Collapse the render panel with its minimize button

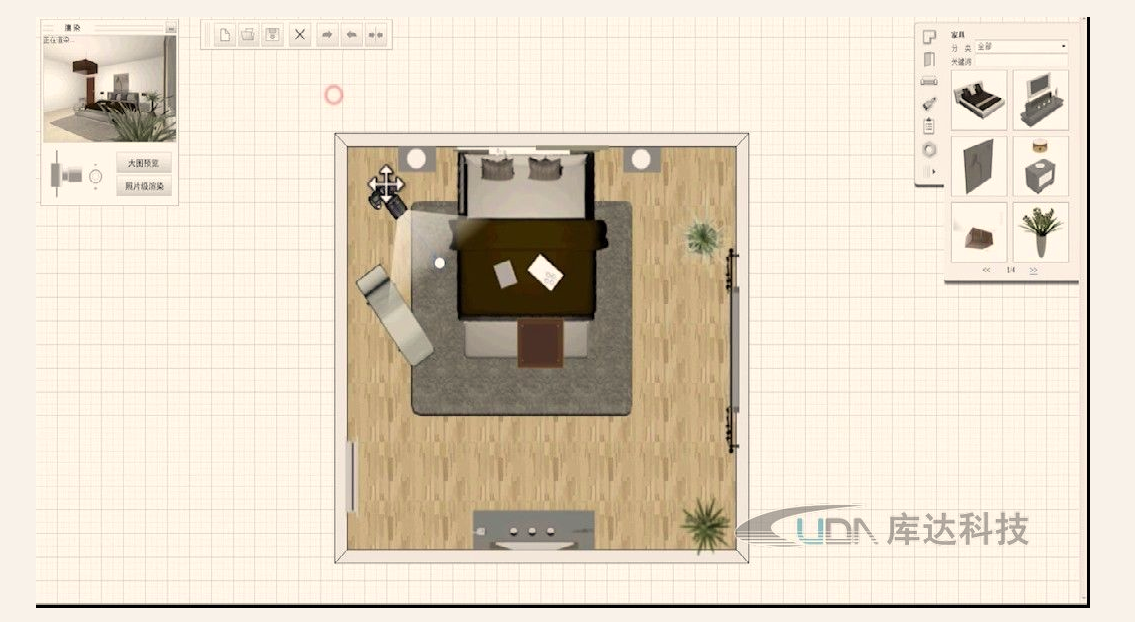pyautogui.click(x=171, y=28)
